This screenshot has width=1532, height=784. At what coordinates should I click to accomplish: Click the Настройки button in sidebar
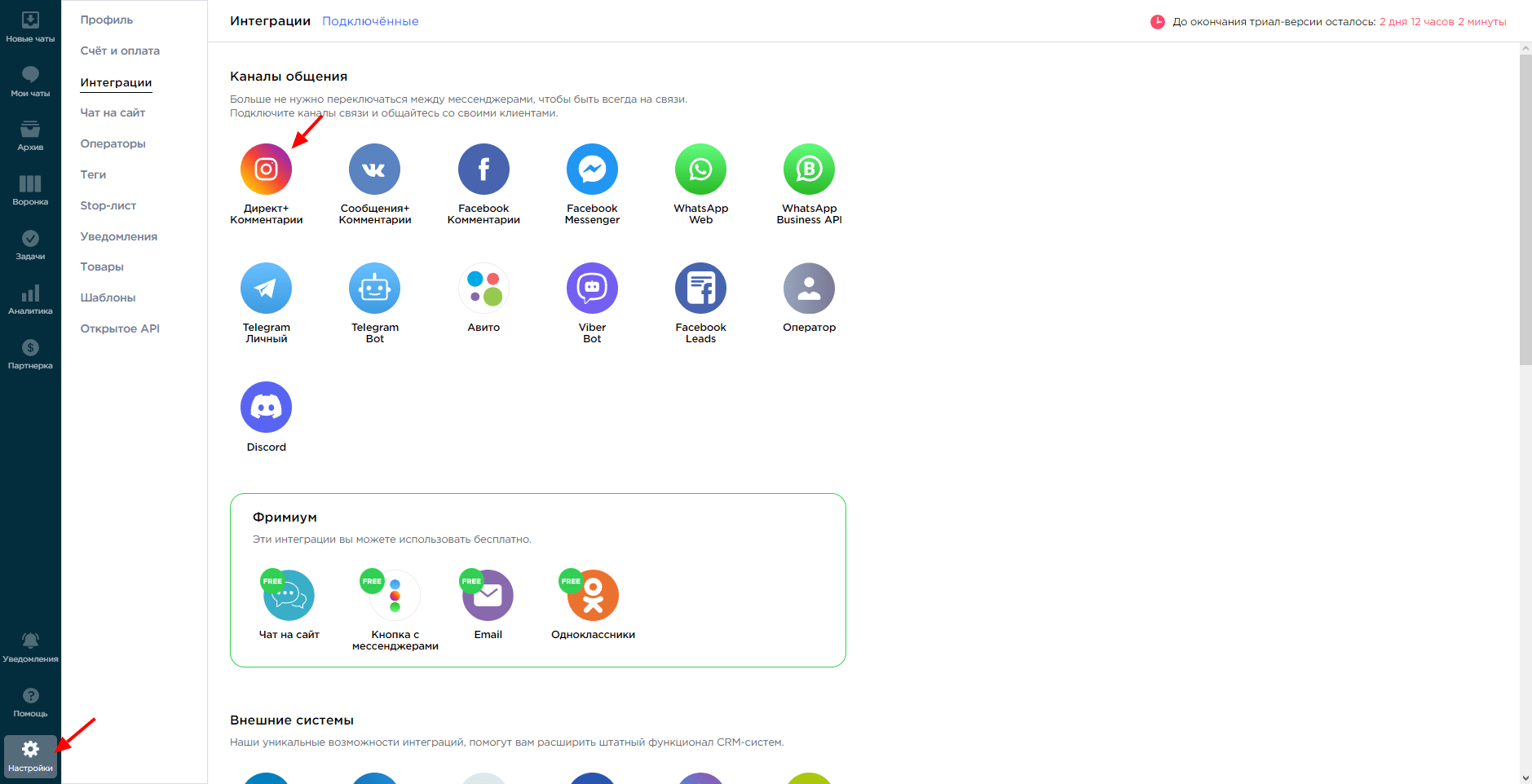pos(30,756)
